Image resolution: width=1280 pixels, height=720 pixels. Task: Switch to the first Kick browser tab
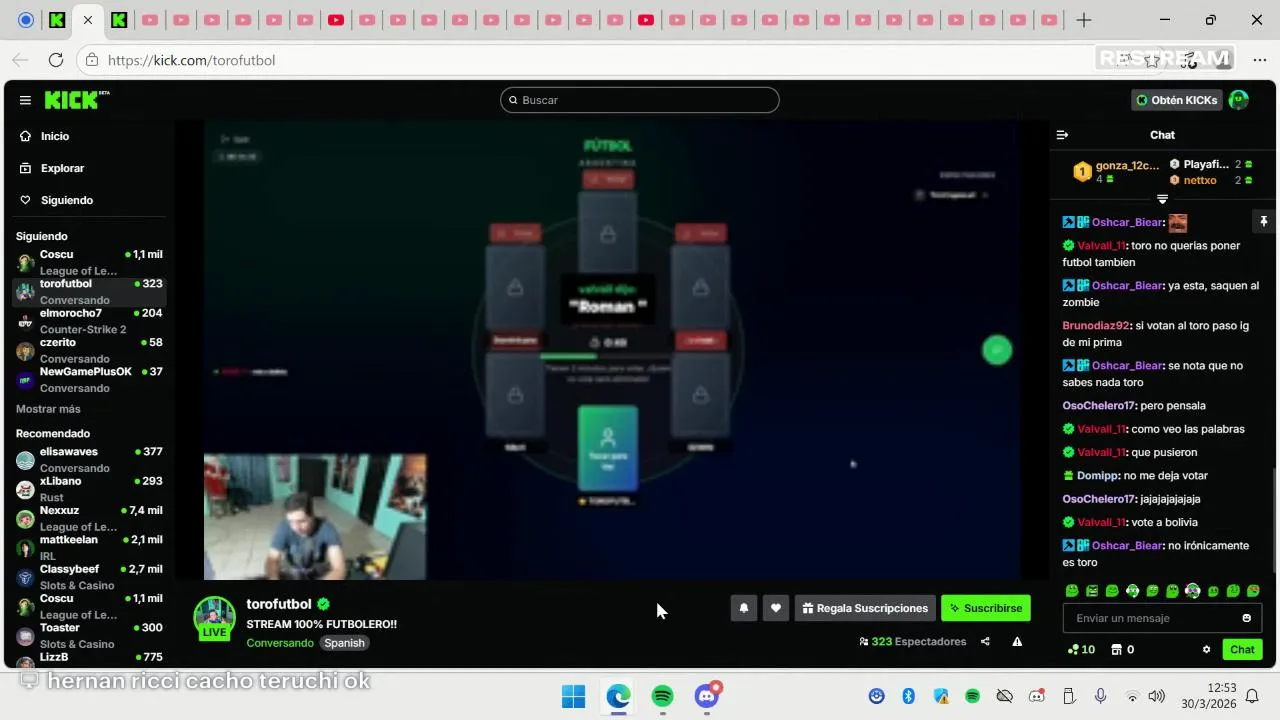(57, 20)
